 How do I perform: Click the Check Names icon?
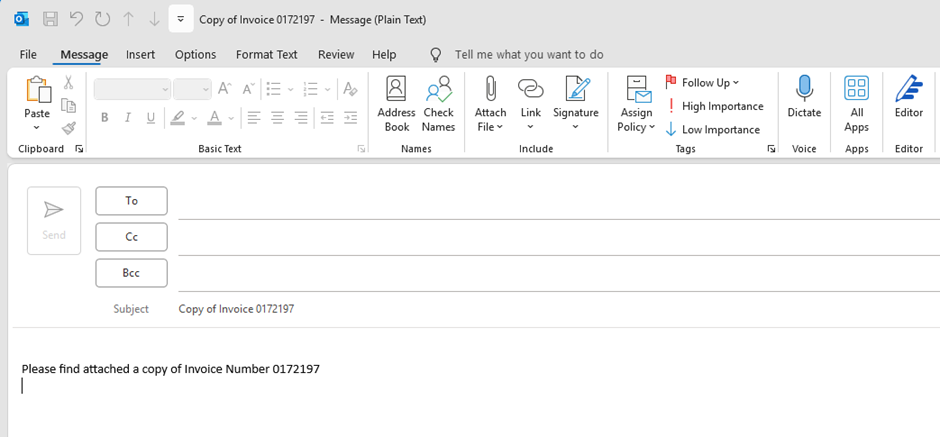coord(438,104)
